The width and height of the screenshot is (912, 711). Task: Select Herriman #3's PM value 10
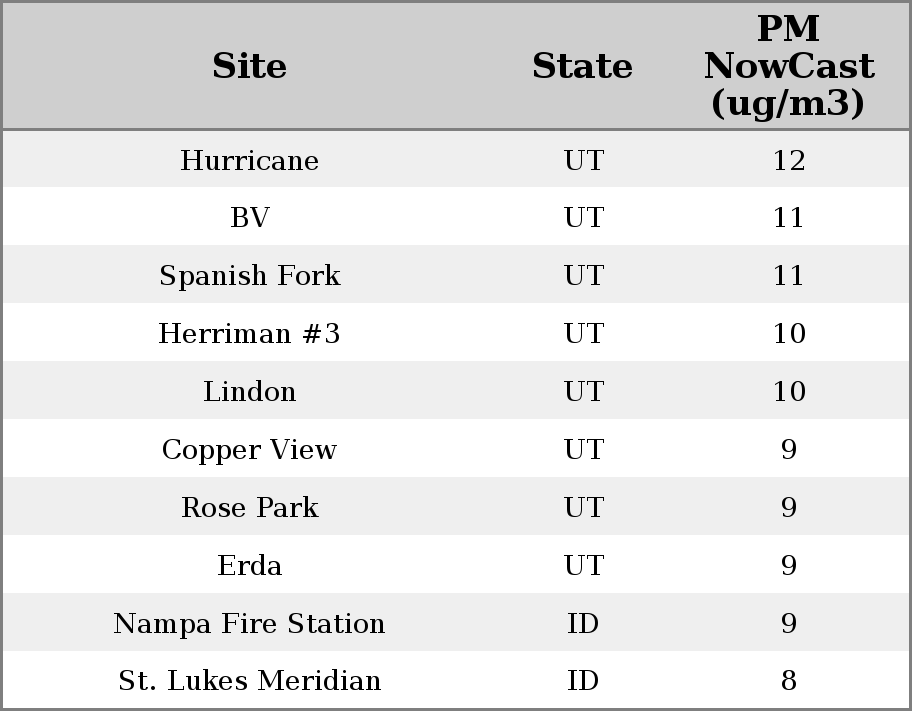click(788, 334)
